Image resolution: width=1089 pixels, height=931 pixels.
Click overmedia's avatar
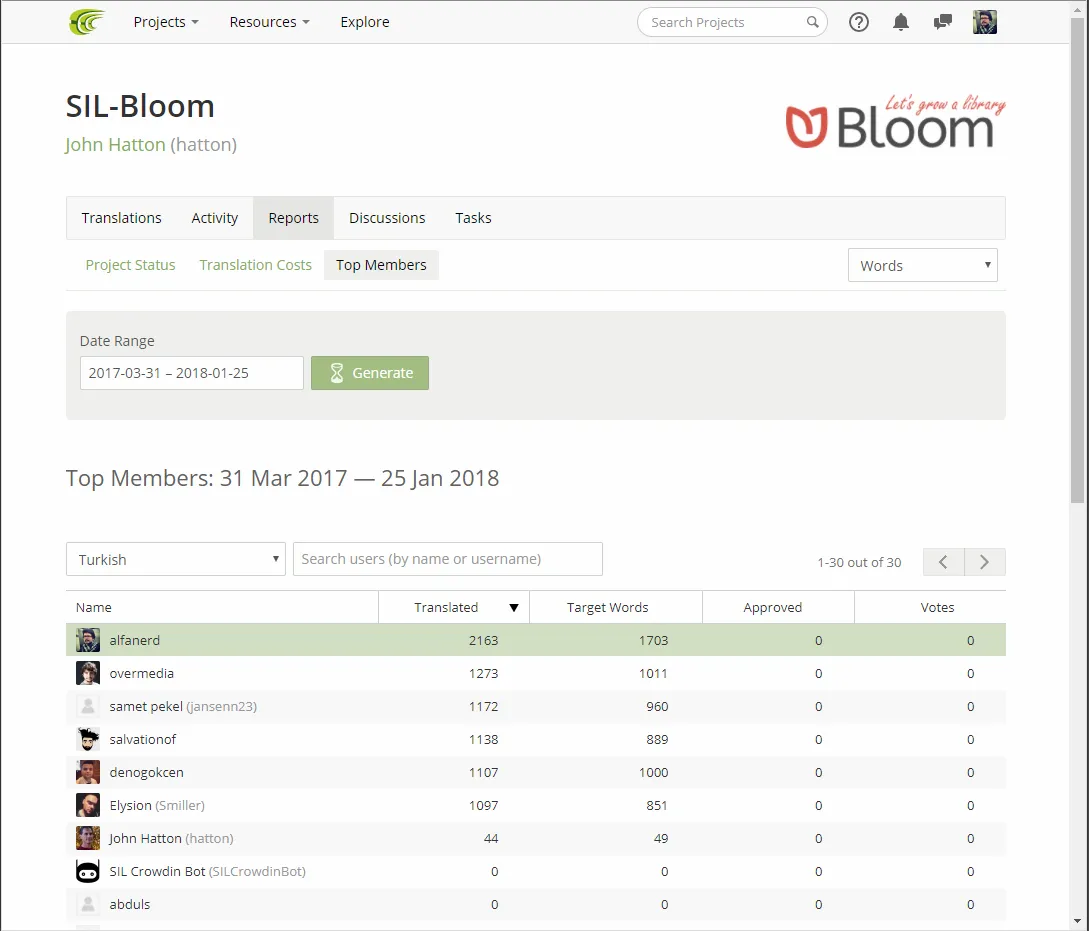(88, 673)
